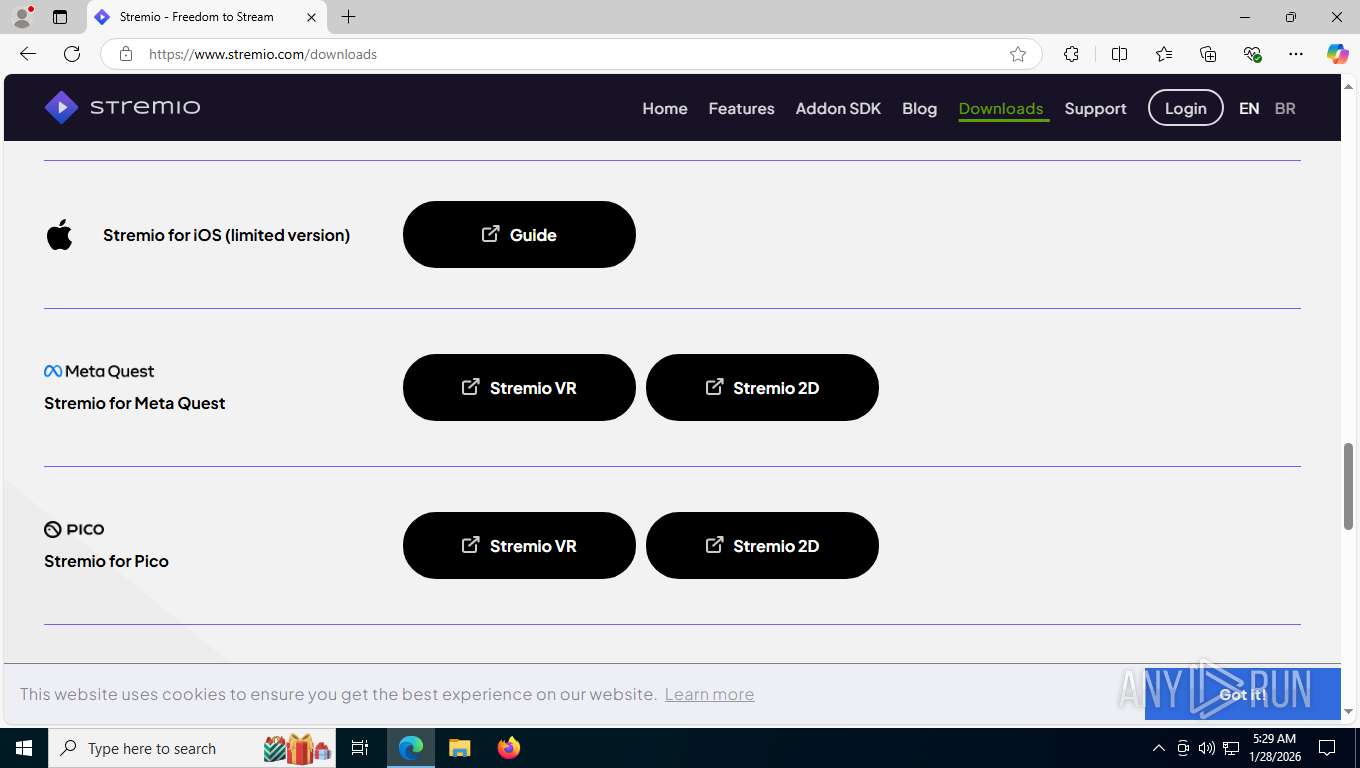
Task: Open the Copilot sidebar icon
Action: [1337, 54]
